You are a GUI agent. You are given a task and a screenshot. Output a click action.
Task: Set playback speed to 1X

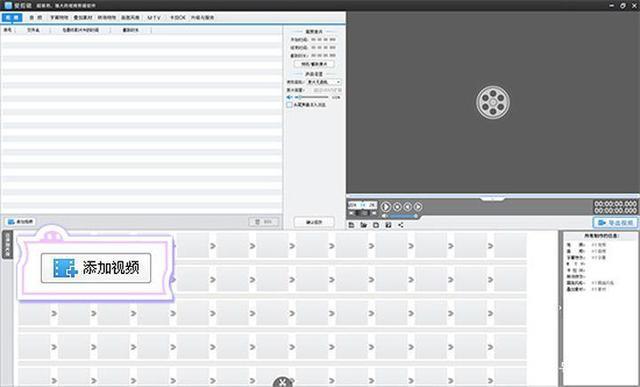363,205
